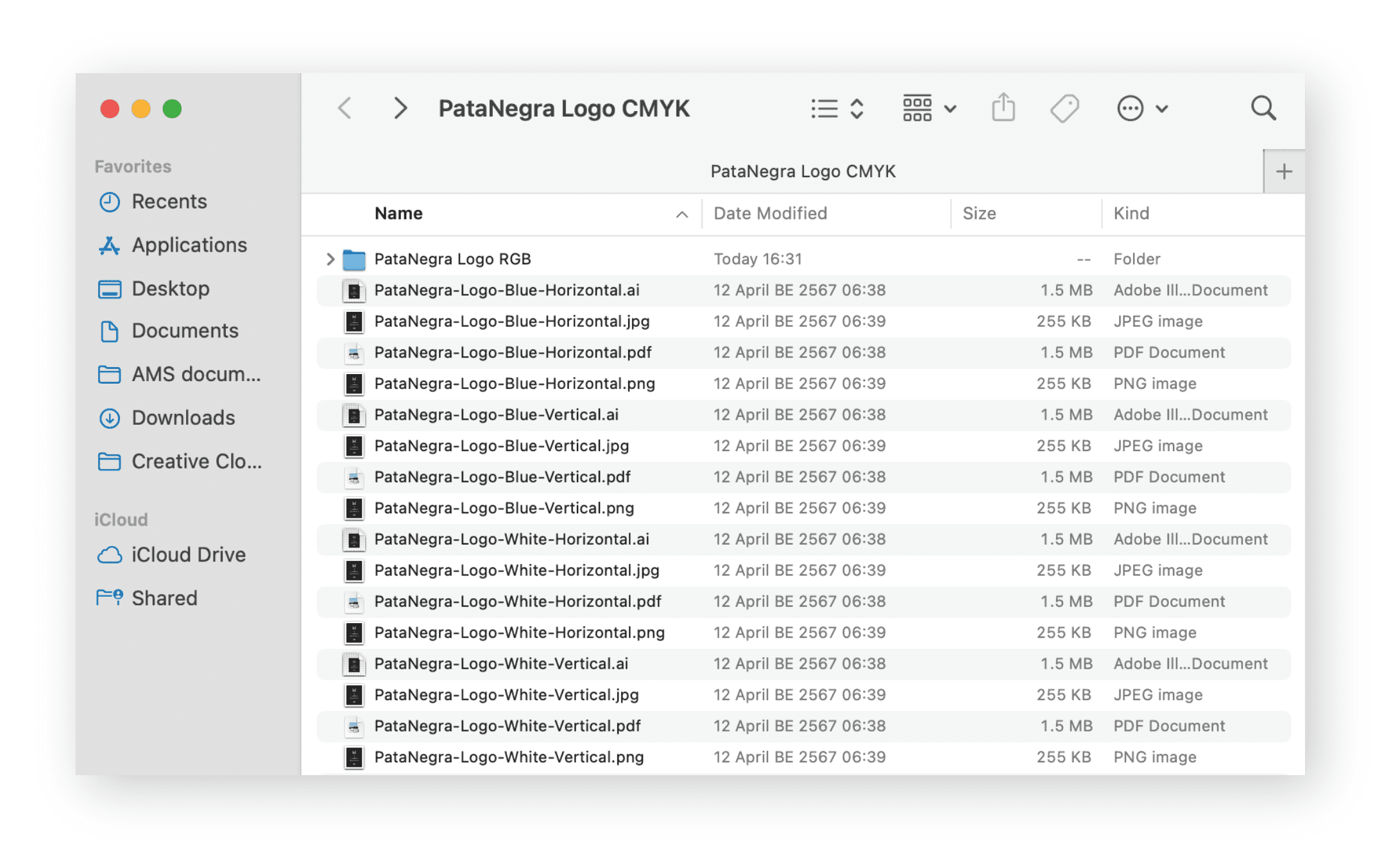Go forward with the right arrow
Screen dimensions: 1400x847
pyautogui.click(x=400, y=108)
